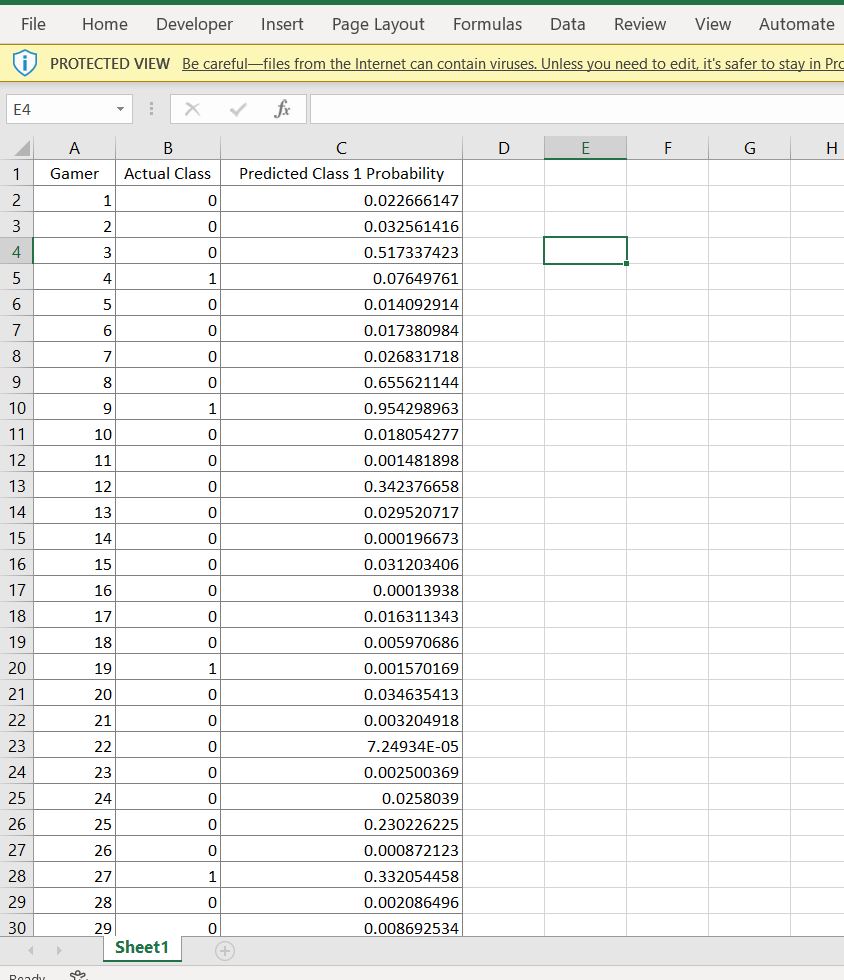Select column C header
Viewport: 844px width, 980px height.
point(340,147)
